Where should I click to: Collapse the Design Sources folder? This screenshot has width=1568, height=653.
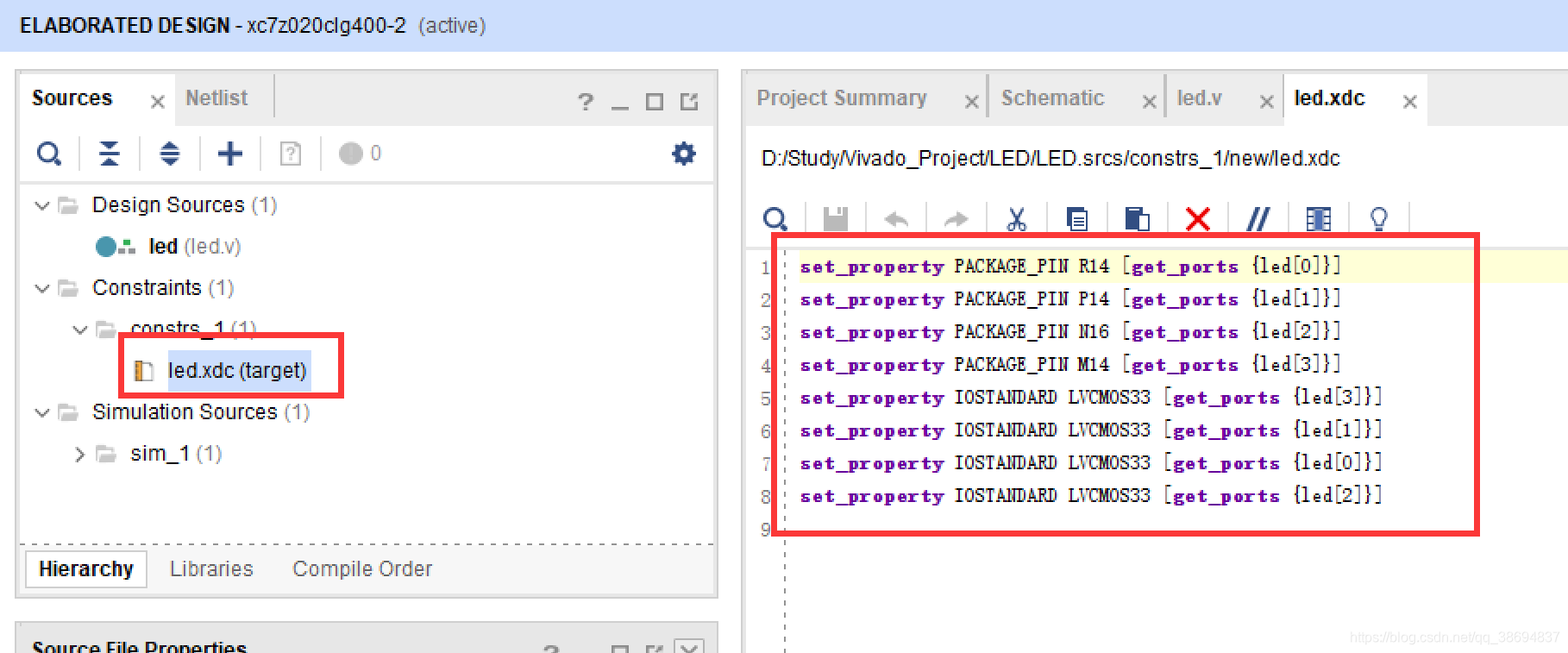[x=41, y=205]
